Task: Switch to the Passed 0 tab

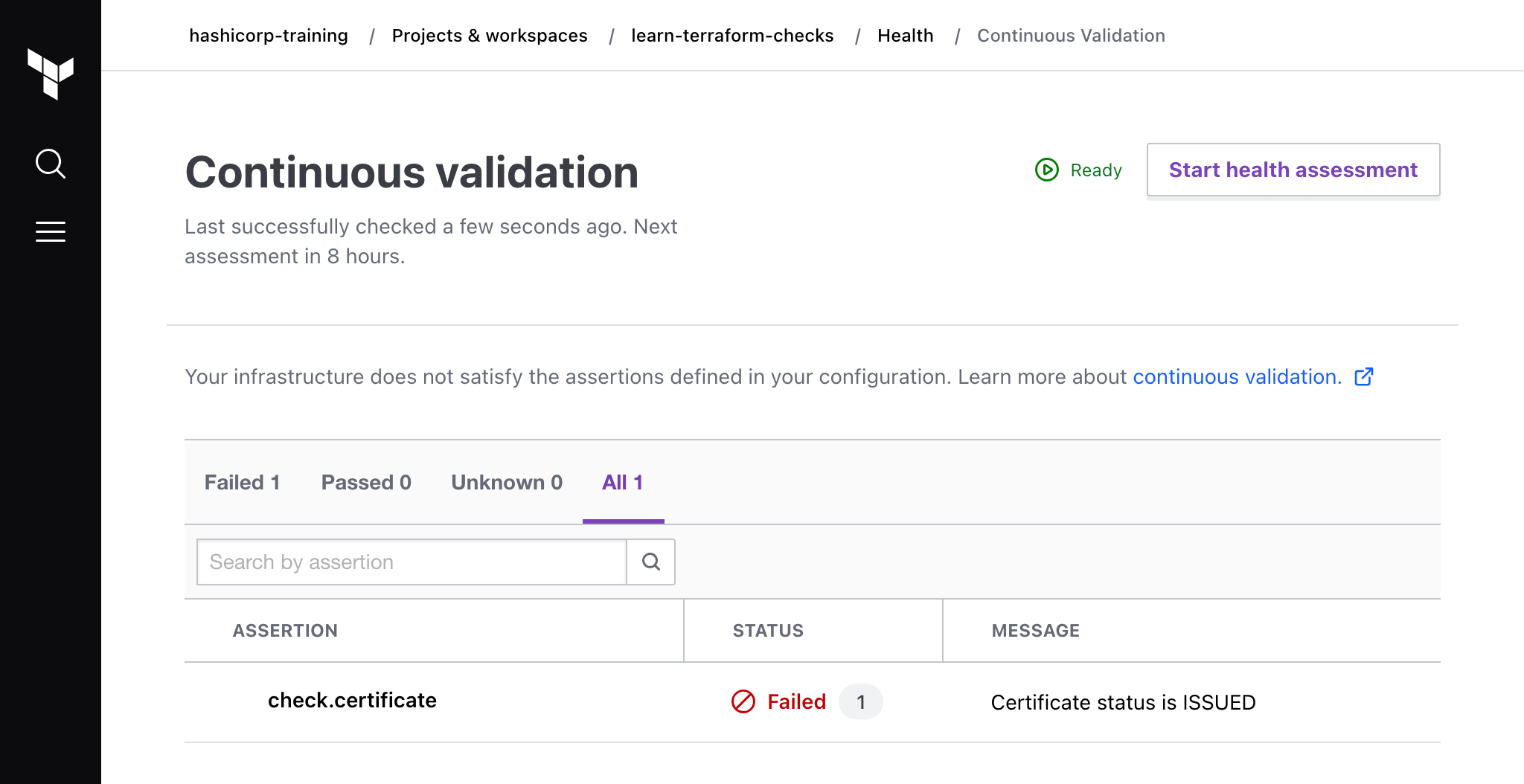Action: [366, 482]
